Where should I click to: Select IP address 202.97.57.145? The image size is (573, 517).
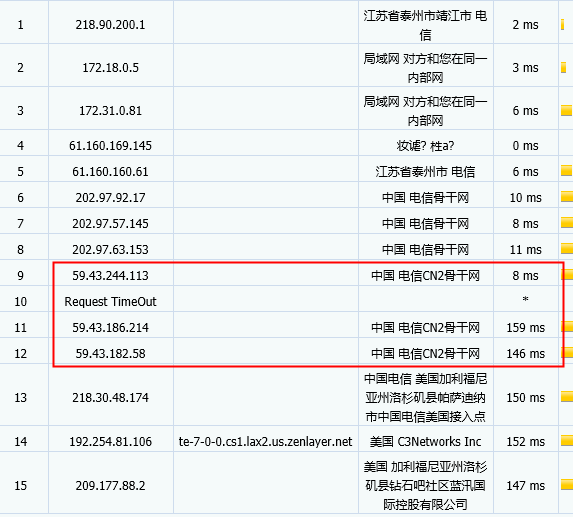tap(110, 224)
